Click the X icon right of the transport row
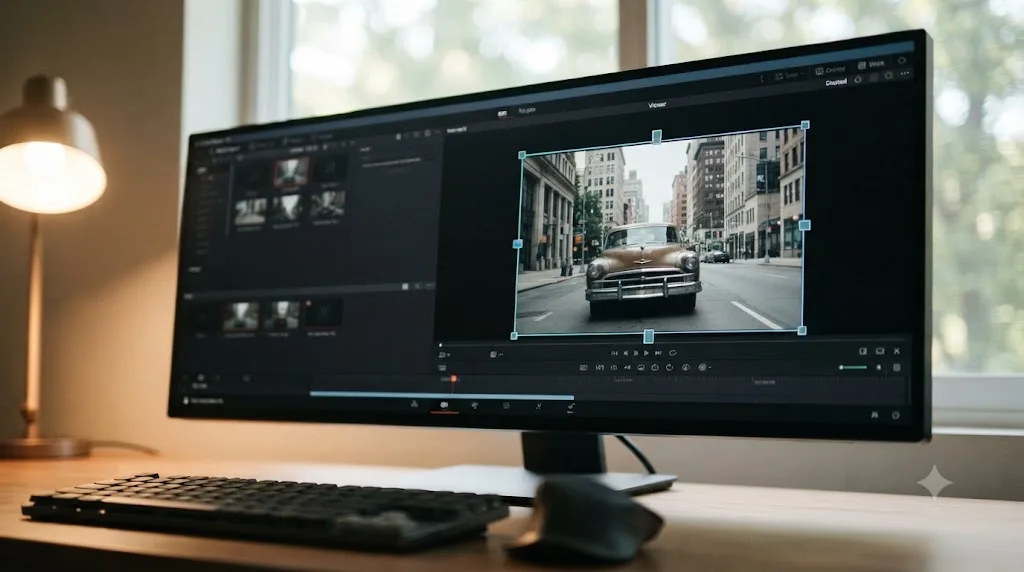Viewport: 1024px width, 572px height. (897, 351)
